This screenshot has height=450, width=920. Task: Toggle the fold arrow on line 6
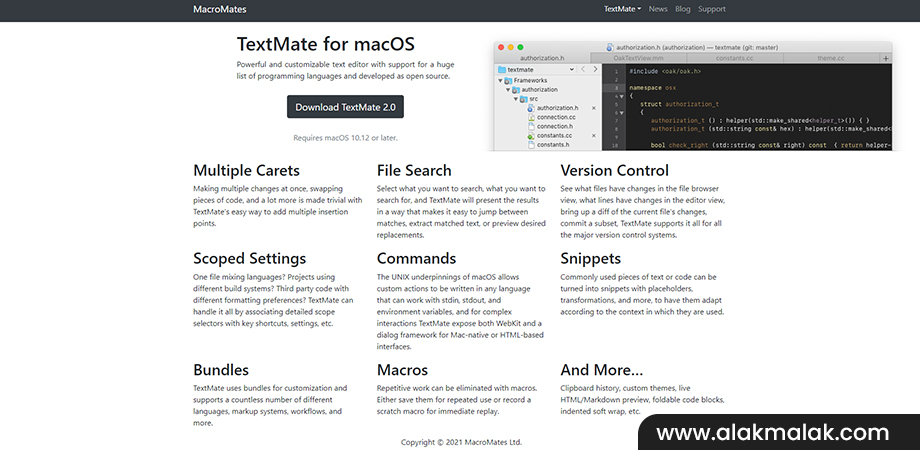(622, 113)
